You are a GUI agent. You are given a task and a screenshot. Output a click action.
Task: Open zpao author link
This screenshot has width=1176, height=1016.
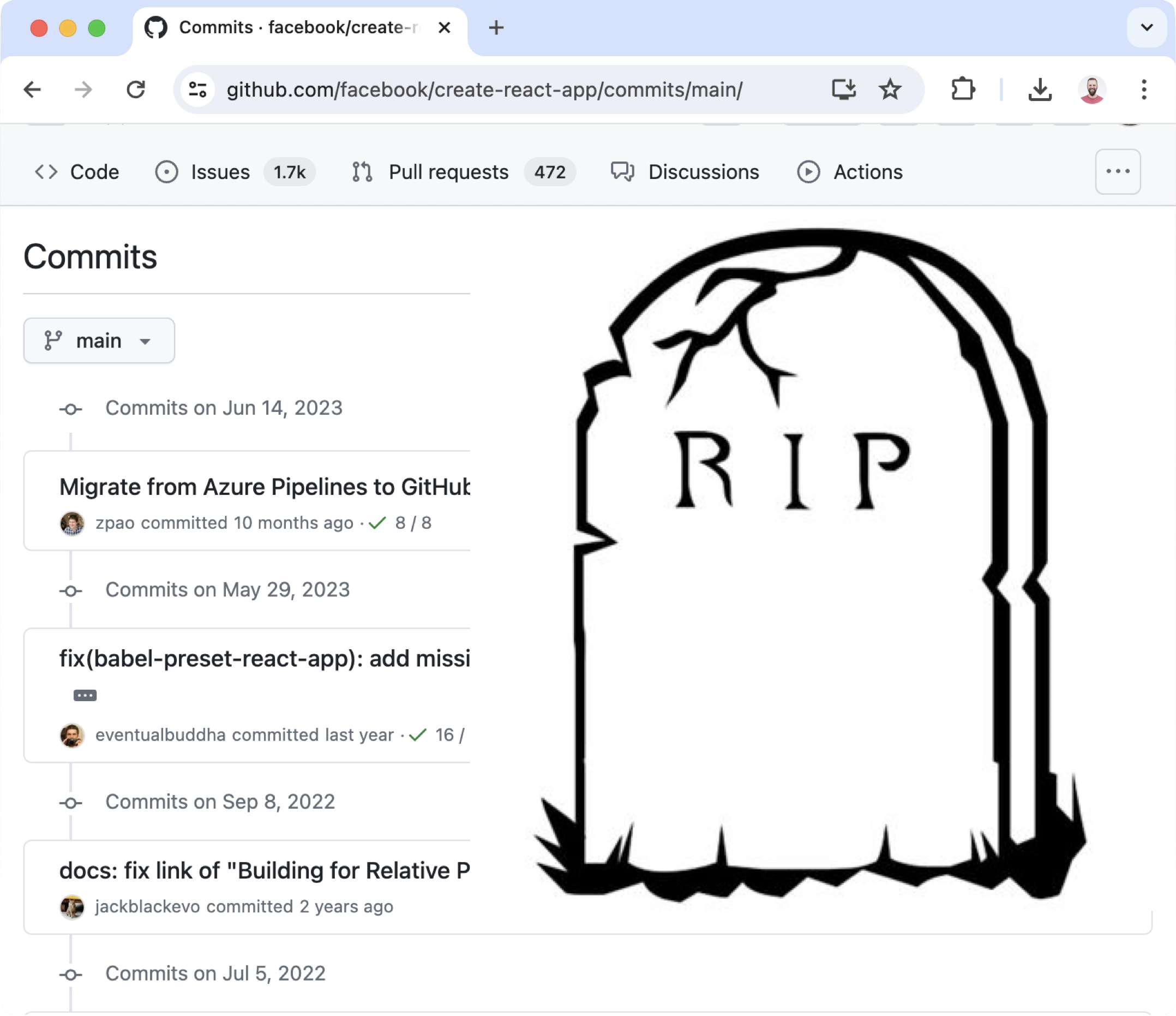click(x=115, y=523)
